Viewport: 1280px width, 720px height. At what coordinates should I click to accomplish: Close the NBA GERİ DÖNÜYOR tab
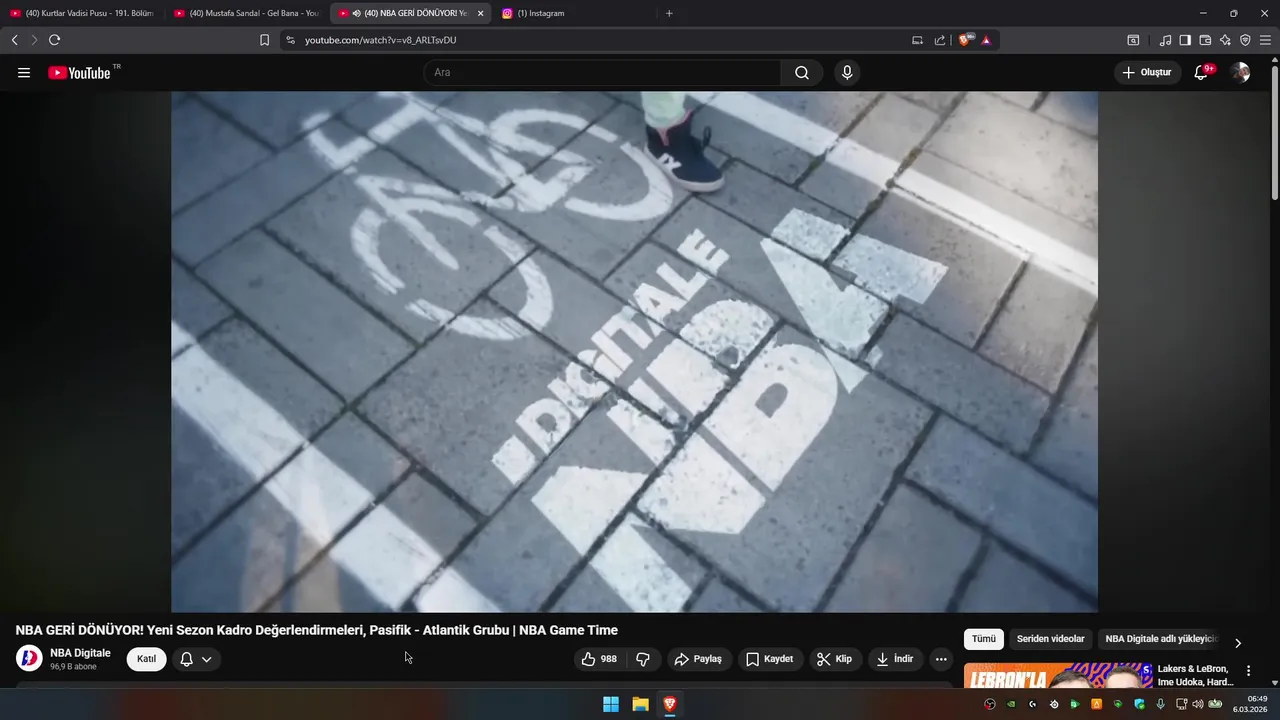pos(480,13)
